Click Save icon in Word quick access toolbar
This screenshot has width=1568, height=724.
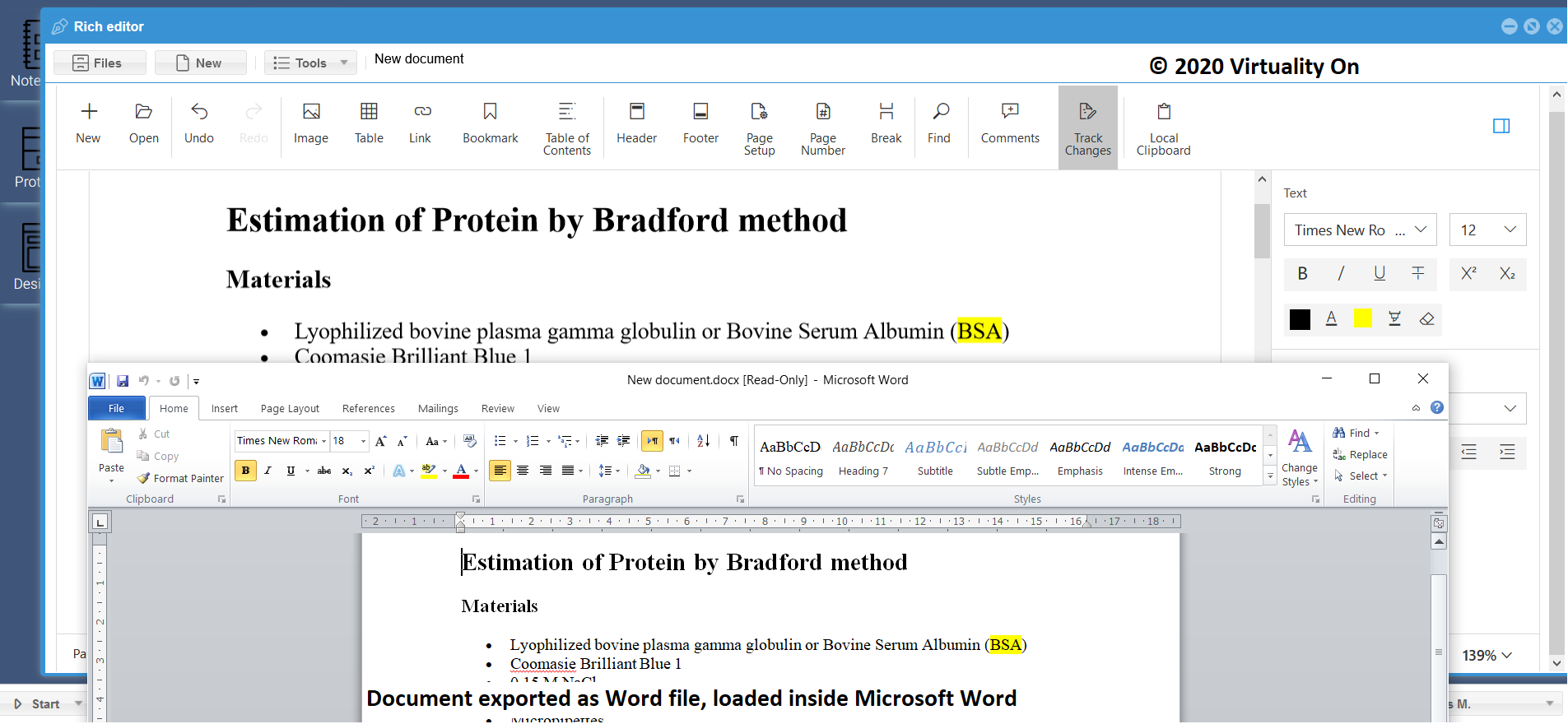(x=123, y=381)
